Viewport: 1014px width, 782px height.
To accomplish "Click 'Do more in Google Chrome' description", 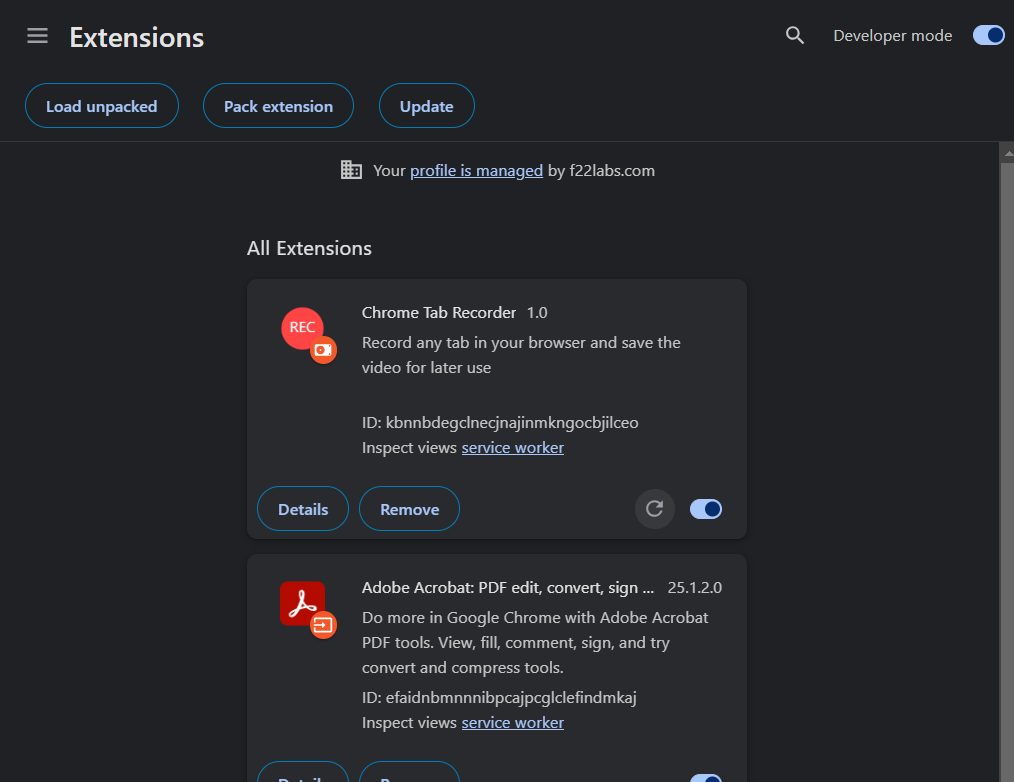I will [x=535, y=642].
